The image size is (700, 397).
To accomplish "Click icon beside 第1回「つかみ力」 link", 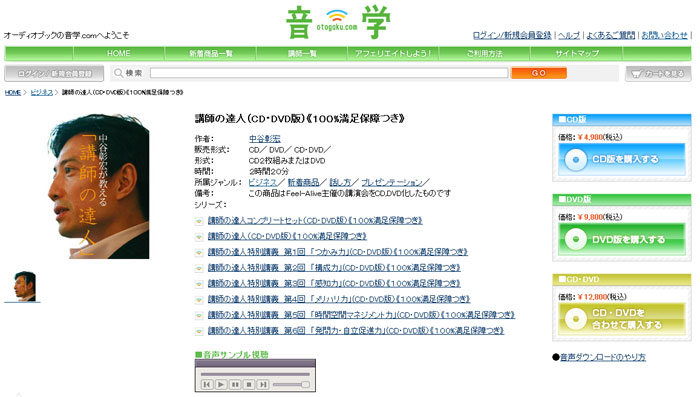I will tap(199, 253).
